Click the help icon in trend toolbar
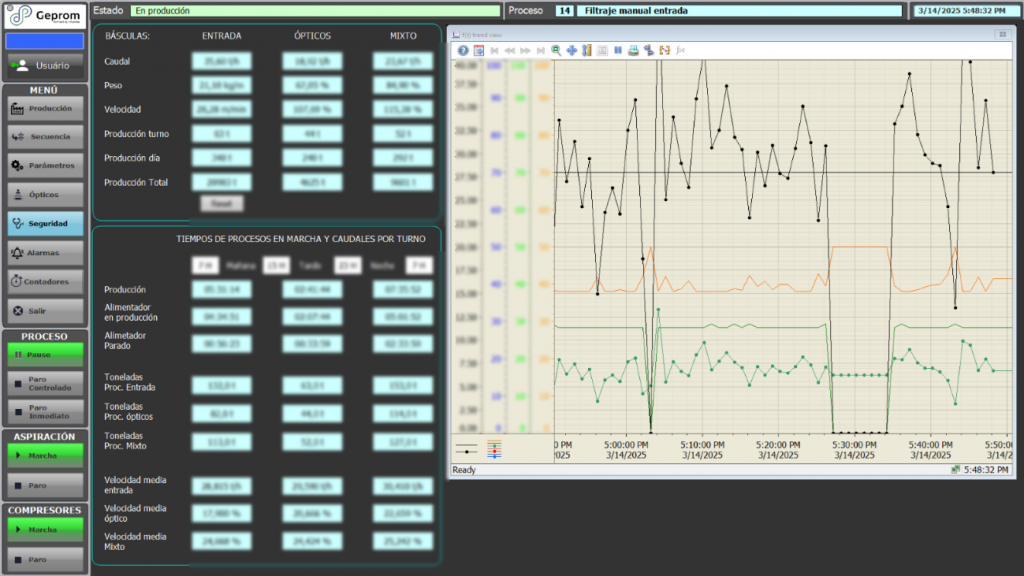The image size is (1024, 576). (x=463, y=50)
